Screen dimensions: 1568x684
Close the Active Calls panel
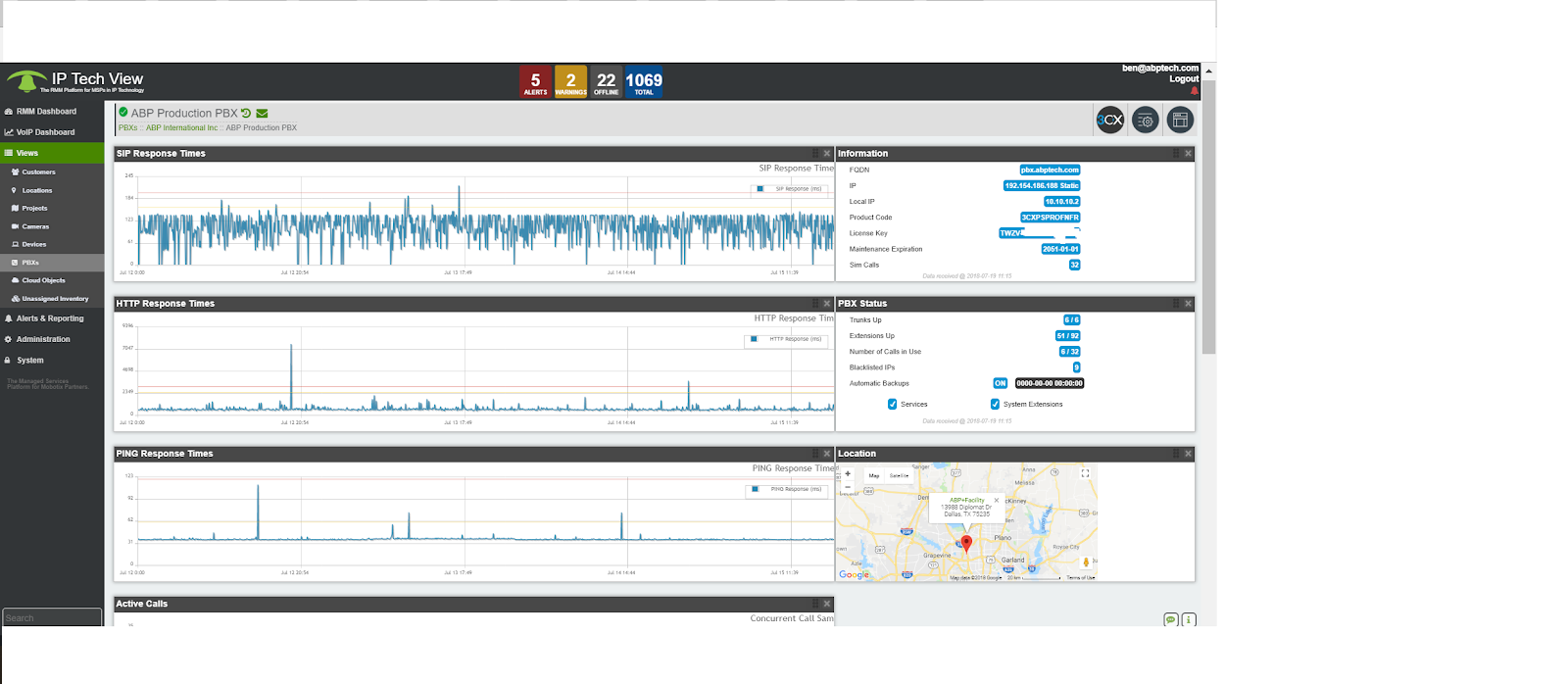coord(827,603)
